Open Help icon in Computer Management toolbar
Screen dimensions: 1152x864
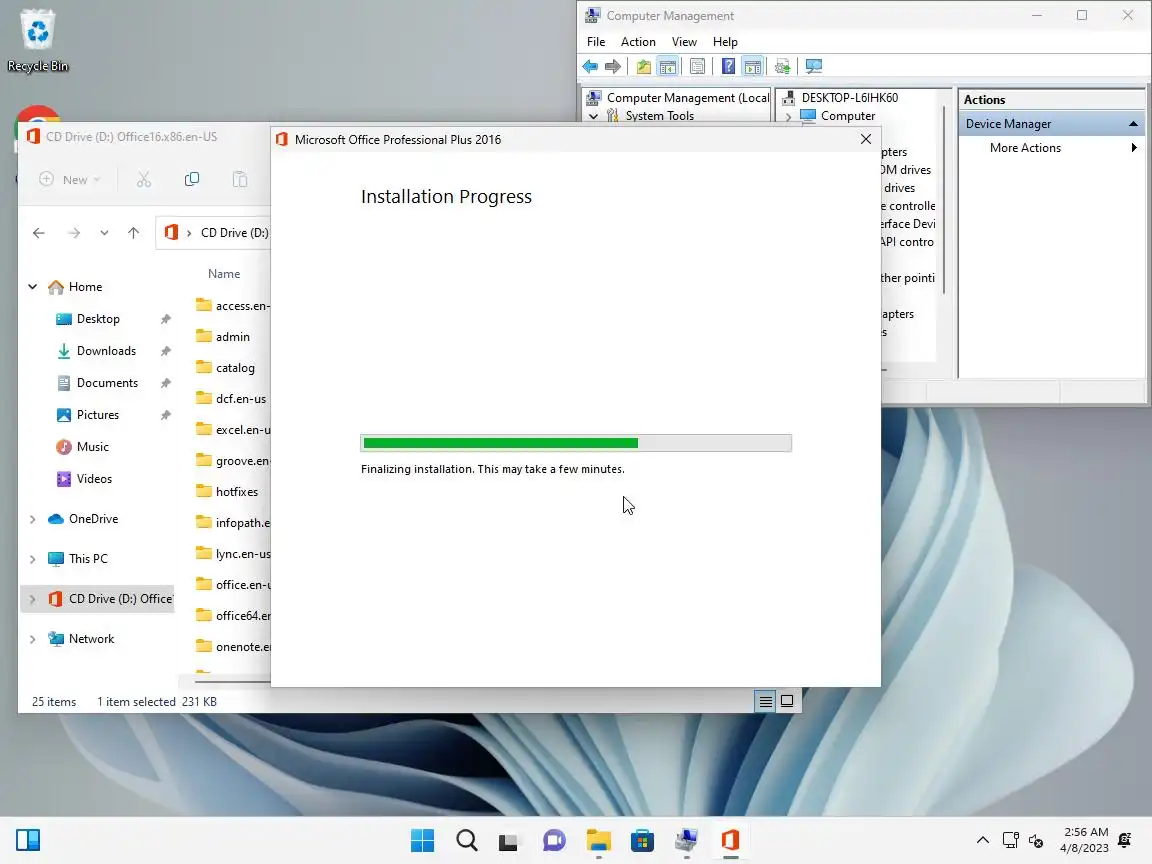[728, 67]
